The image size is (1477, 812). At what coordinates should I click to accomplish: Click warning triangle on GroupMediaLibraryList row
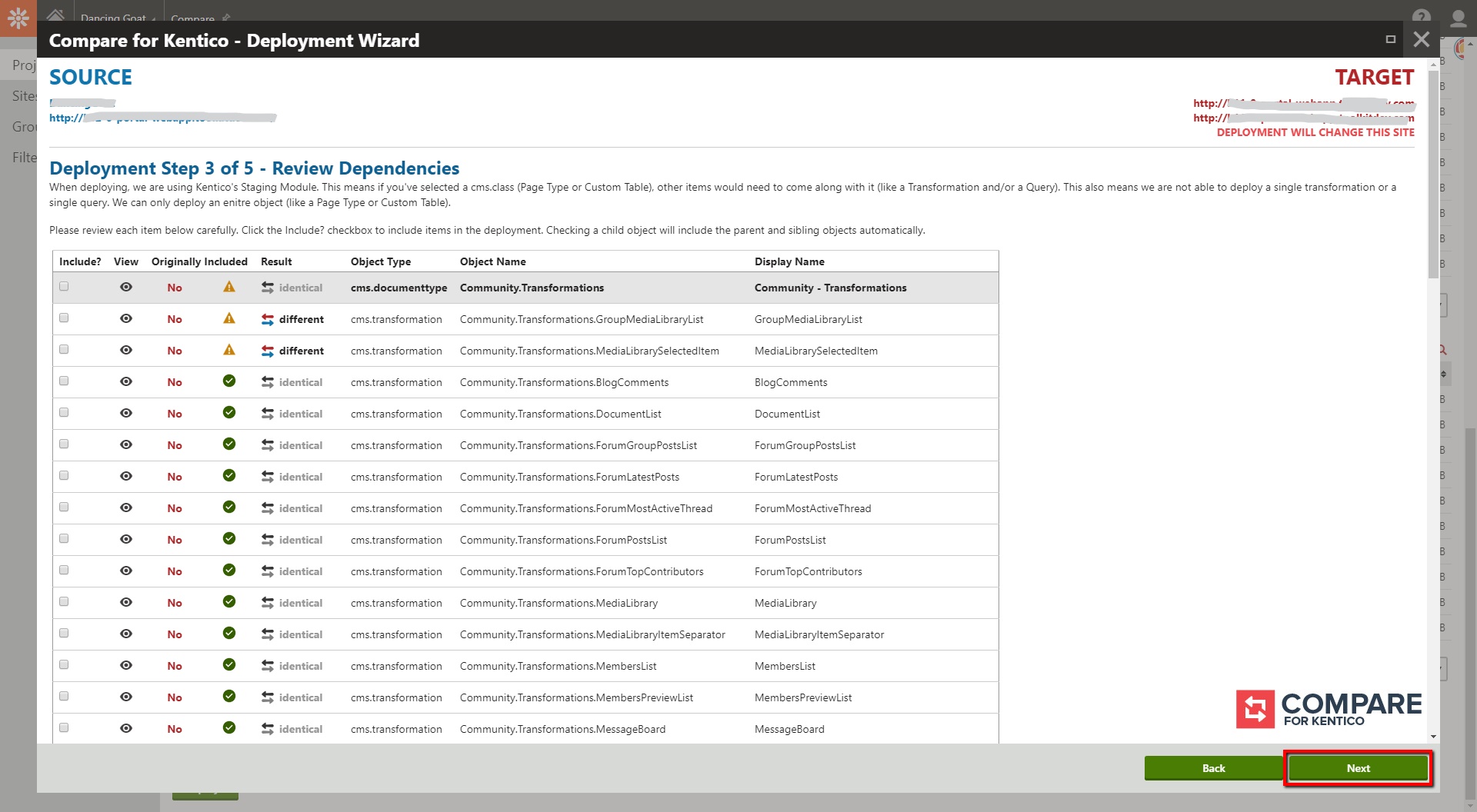point(229,318)
